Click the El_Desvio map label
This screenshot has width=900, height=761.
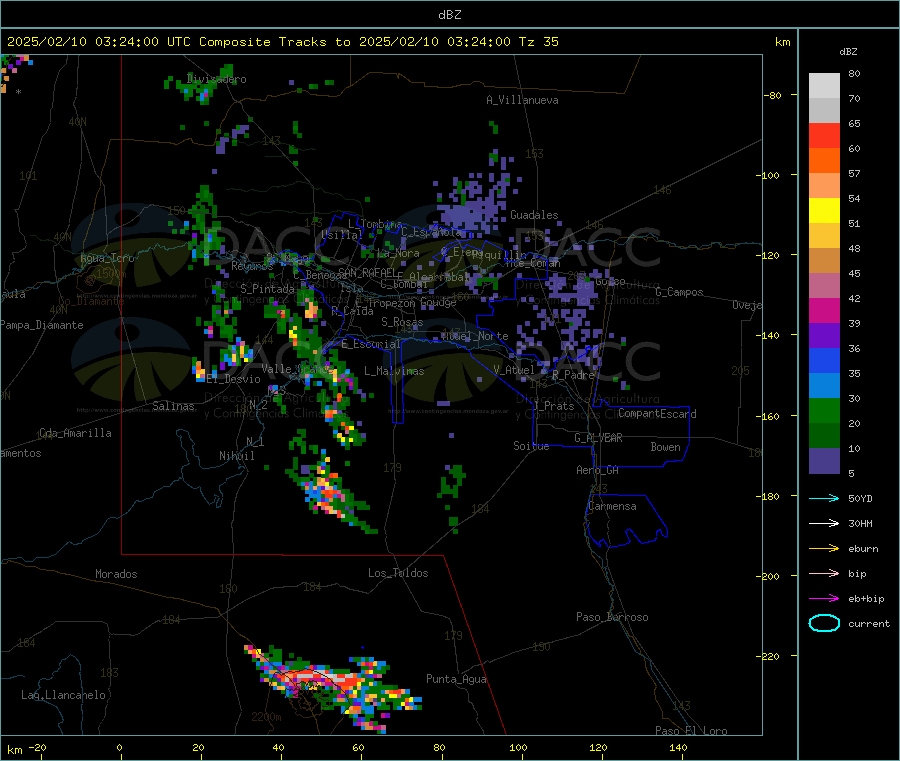pyautogui.click(x=234, y=379)
